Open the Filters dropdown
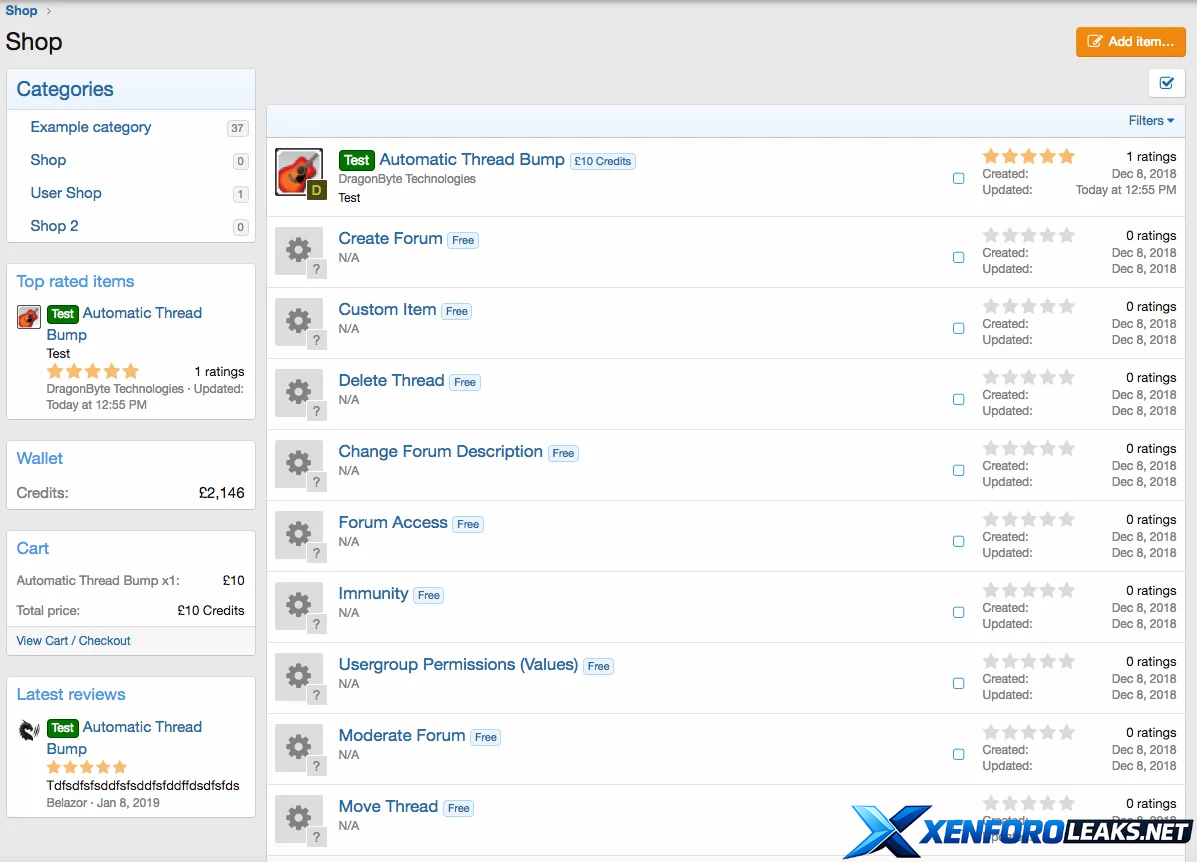 pyautogui.click(x=1151, y=121)
